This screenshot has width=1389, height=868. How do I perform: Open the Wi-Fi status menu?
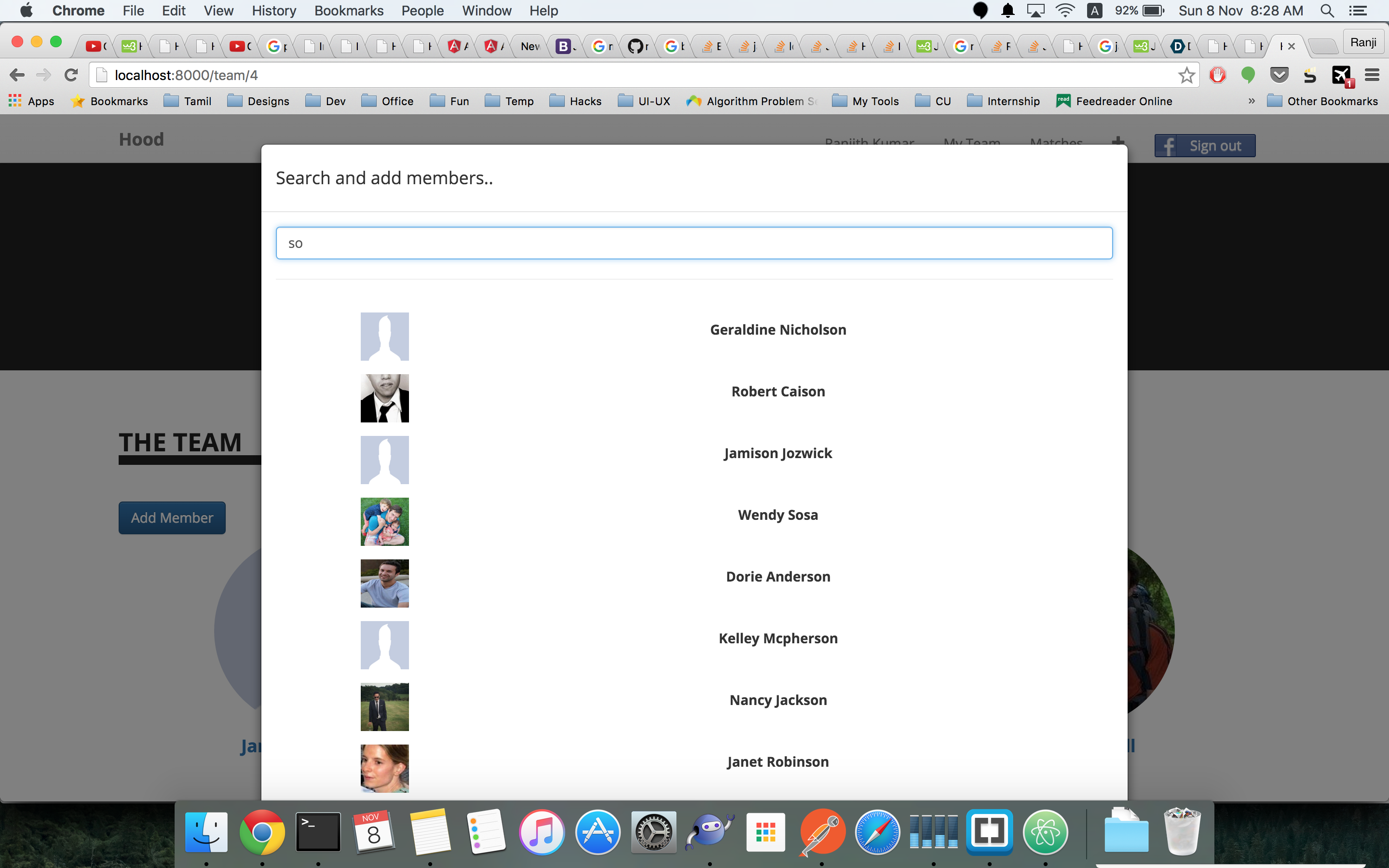pyautogui.click(x=1065, y=11)
